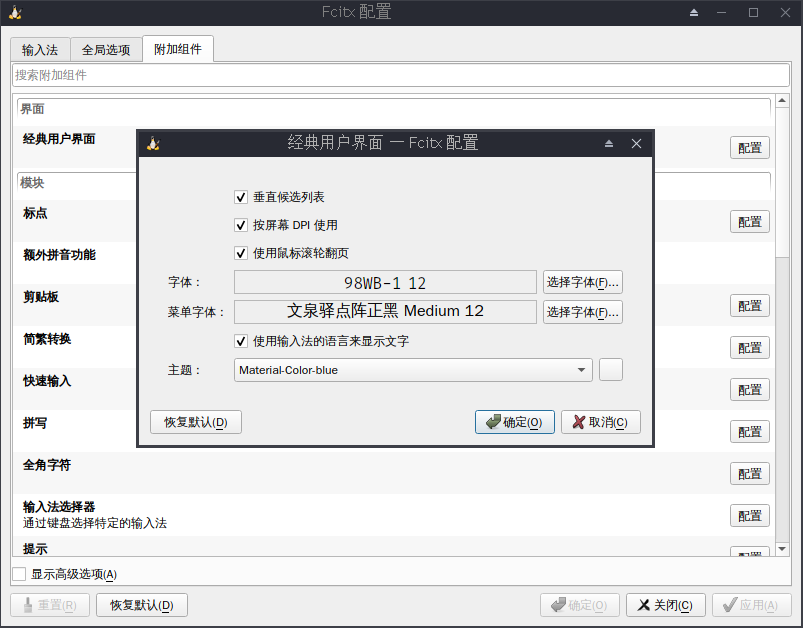Screen dimensions: 803x628
Task: Toggle 使用输入法的语言来显示文字 checkbox
Action: click(x=241, y=341)
